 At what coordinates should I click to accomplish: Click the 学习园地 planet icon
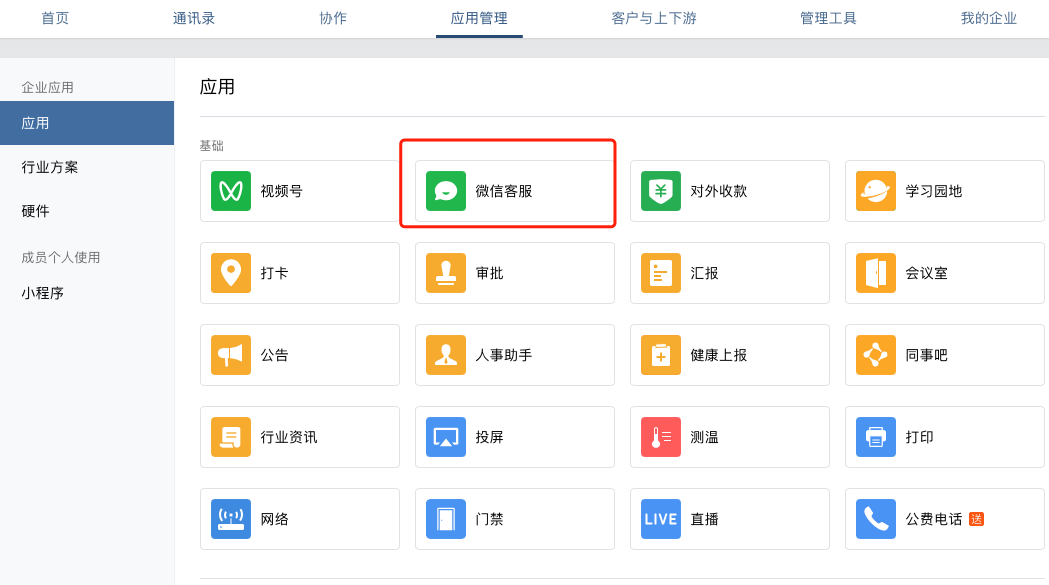(876, 191)
